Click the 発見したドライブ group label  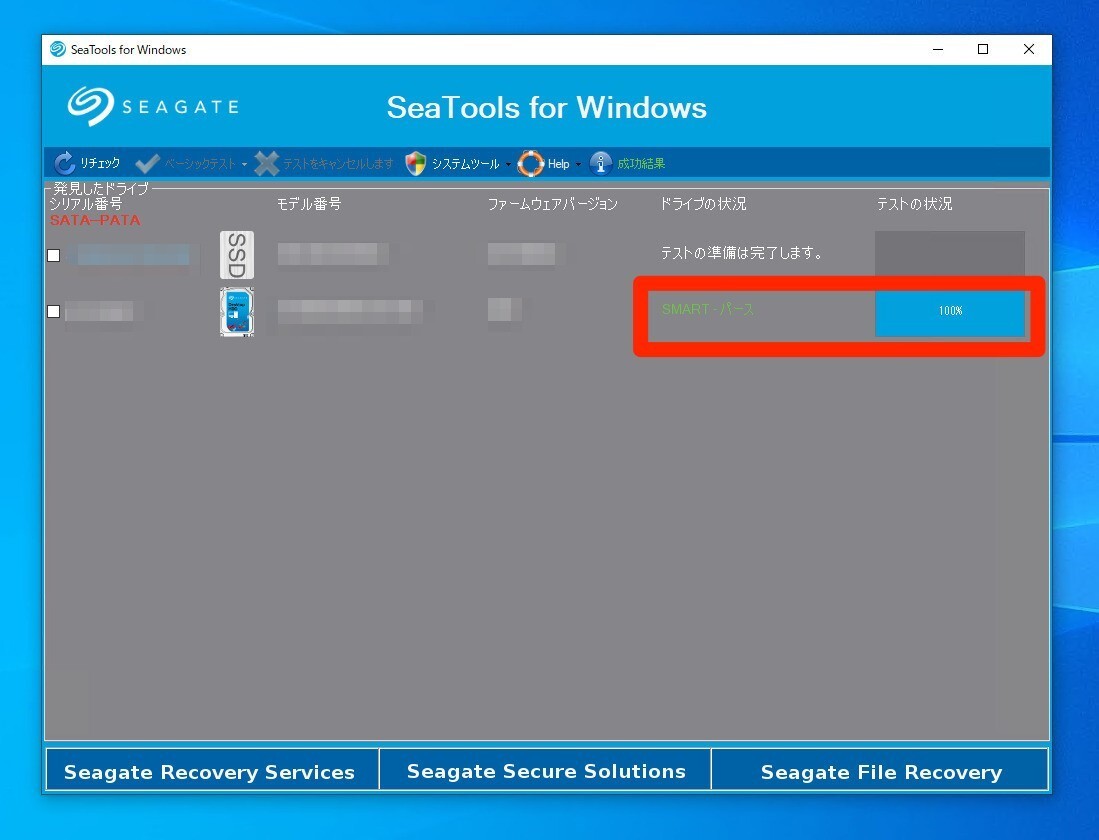pyautogui.click(x=101, y=188)
